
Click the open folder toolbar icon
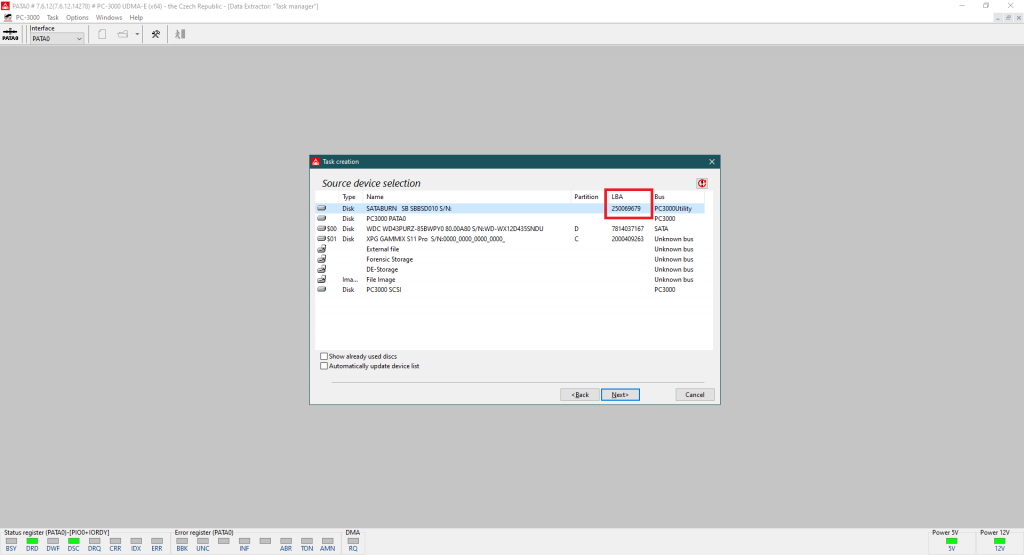pos(122,34)
